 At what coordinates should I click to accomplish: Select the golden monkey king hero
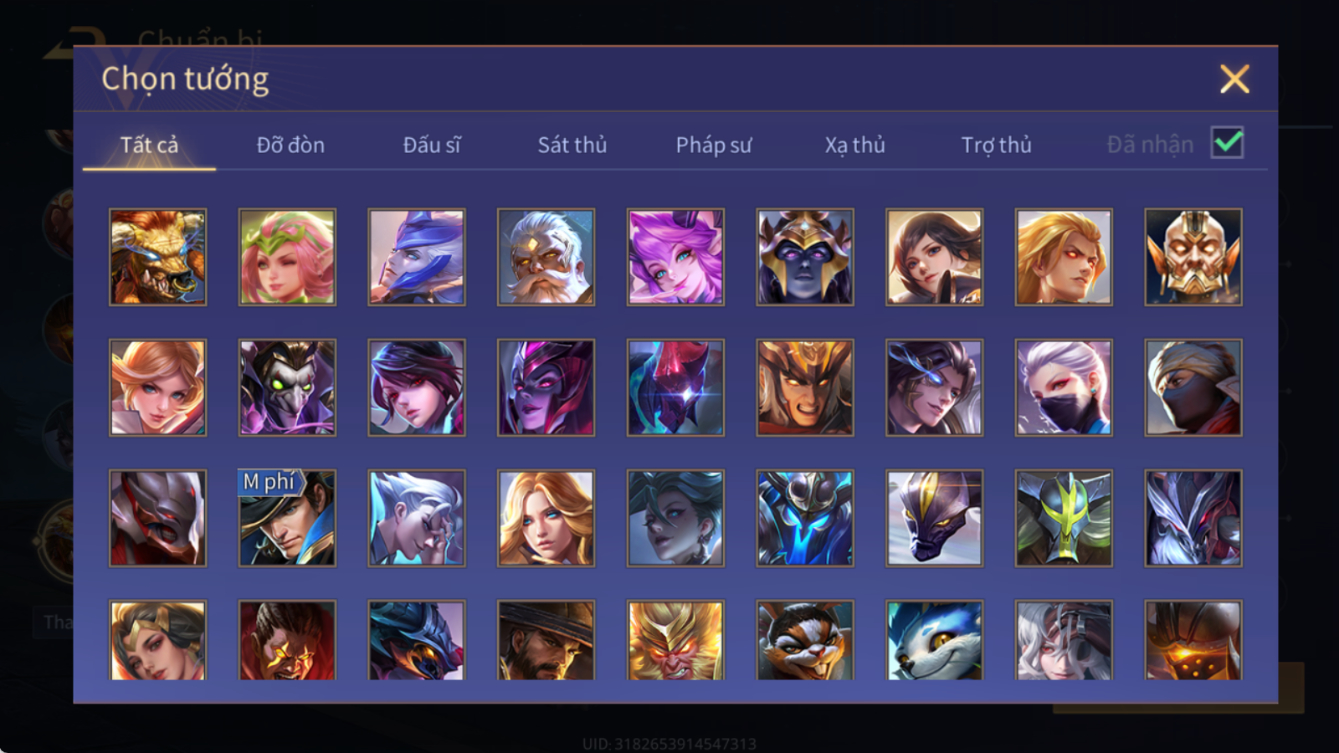tap(675, 641)
